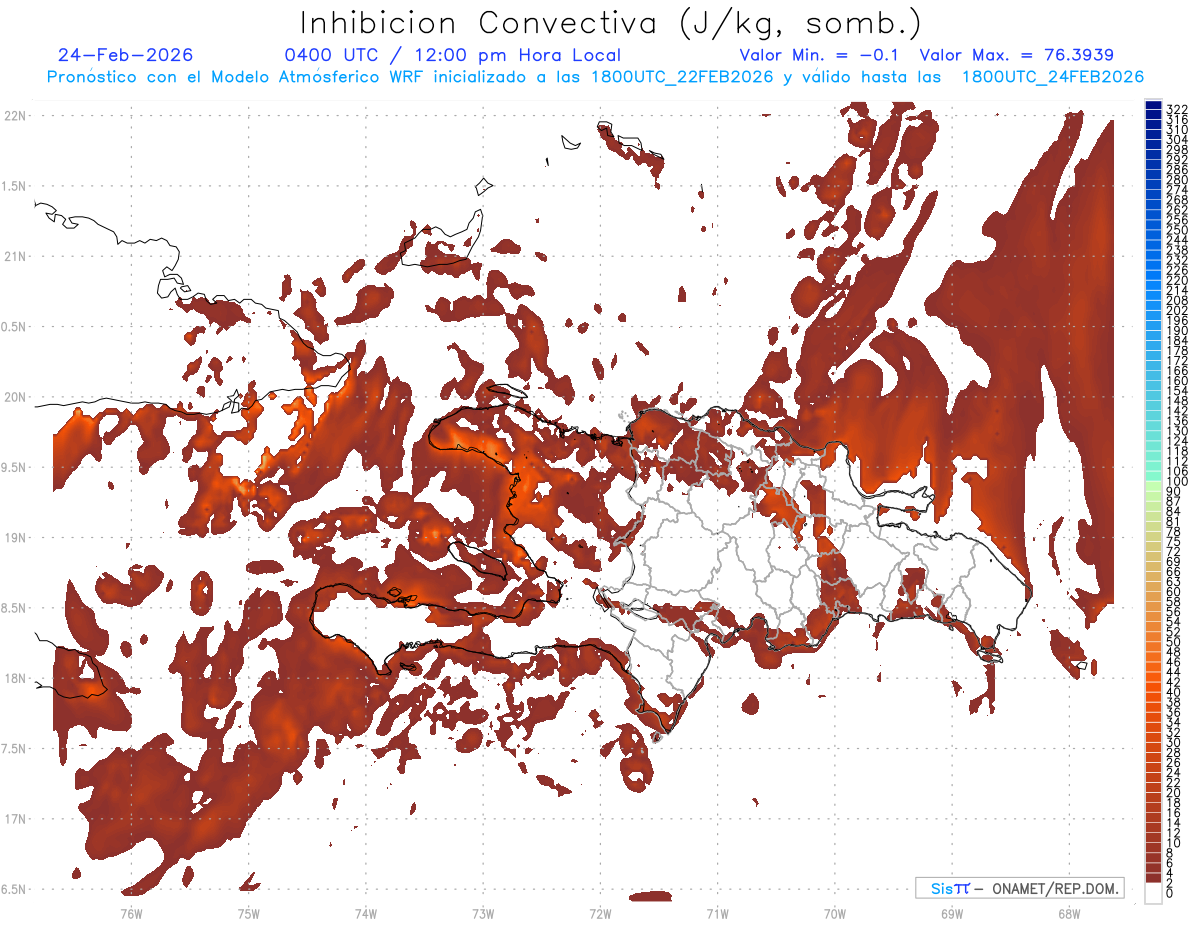Click the "17N" latitude label
The height and width of the screenshot is (927, 1200).
[x=15, y=819]
